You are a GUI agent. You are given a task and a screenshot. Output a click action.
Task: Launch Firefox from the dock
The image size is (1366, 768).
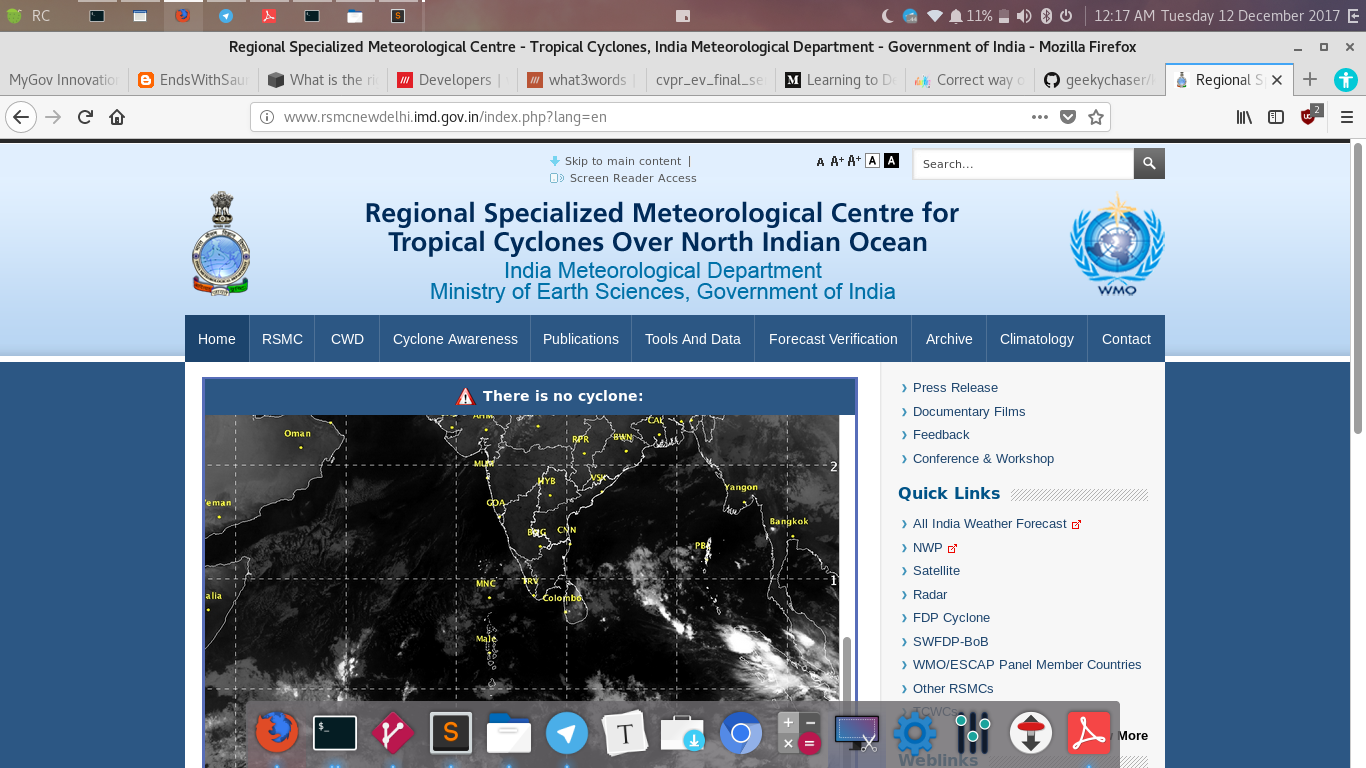277,734
